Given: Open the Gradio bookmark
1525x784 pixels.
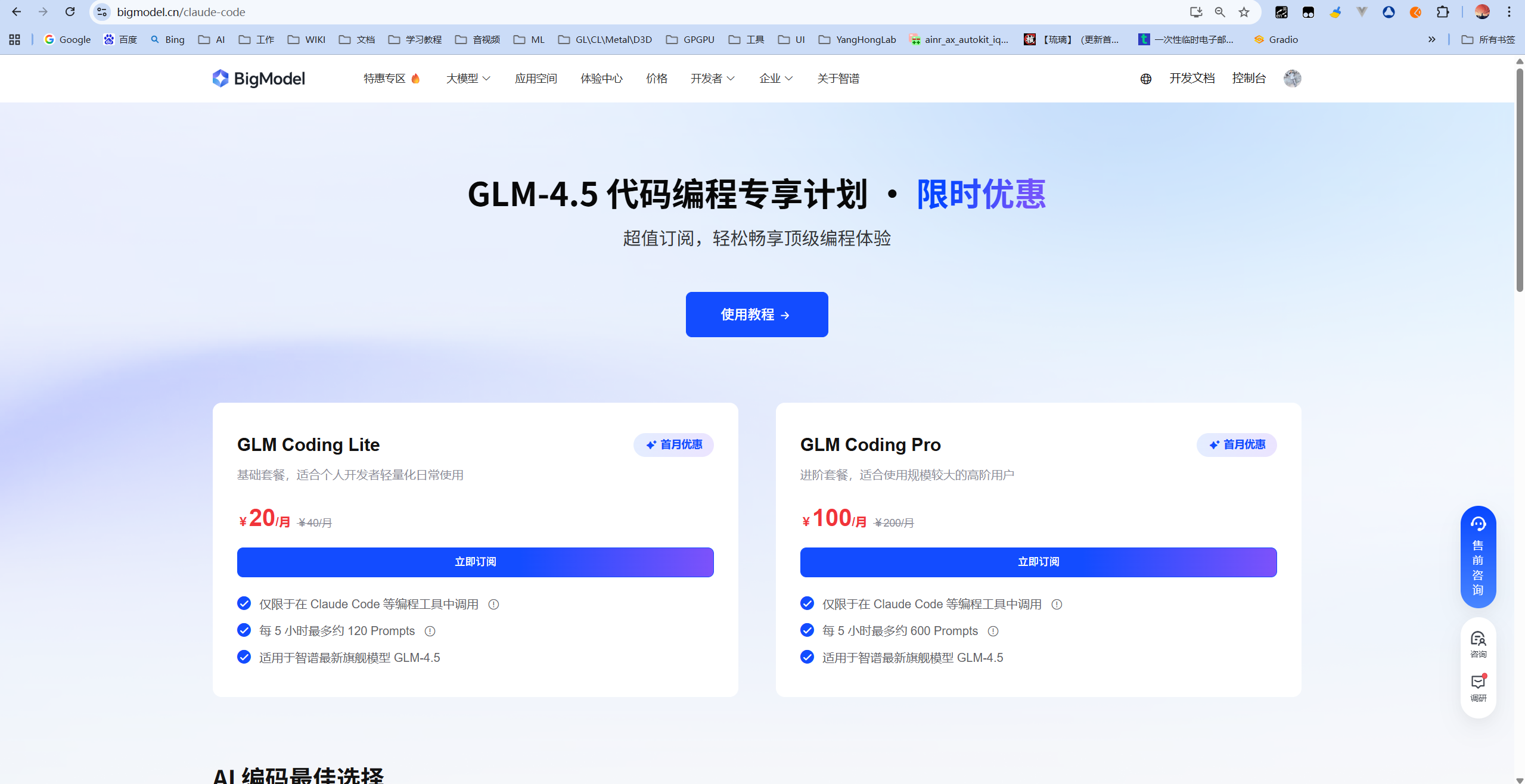Looking at the screenshot, I should pyautogui.click(x=1276, y=39).
